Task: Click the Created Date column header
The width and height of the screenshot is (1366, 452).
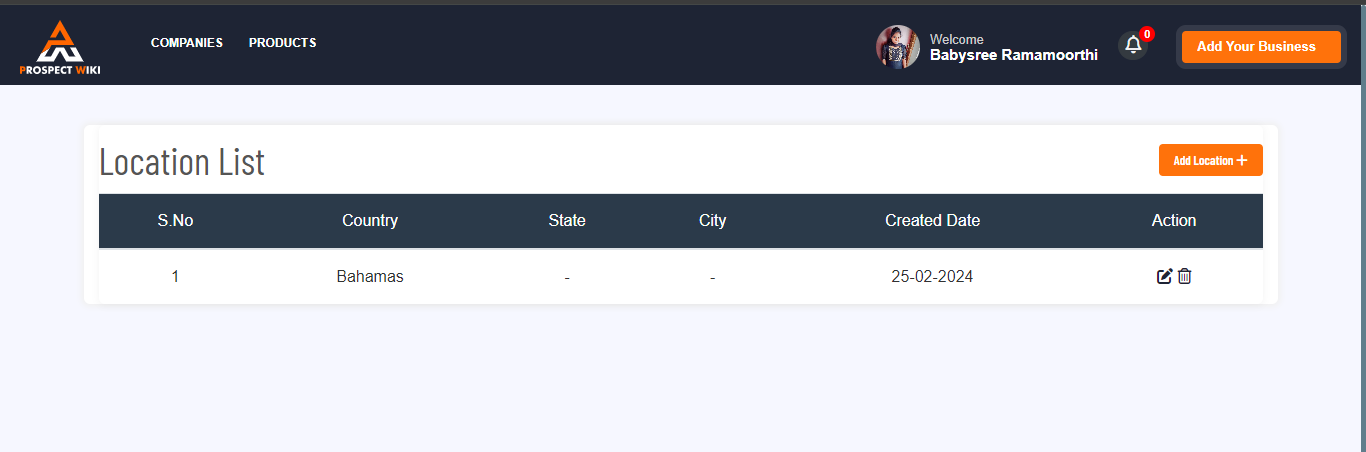Action: tap(933, 221)
